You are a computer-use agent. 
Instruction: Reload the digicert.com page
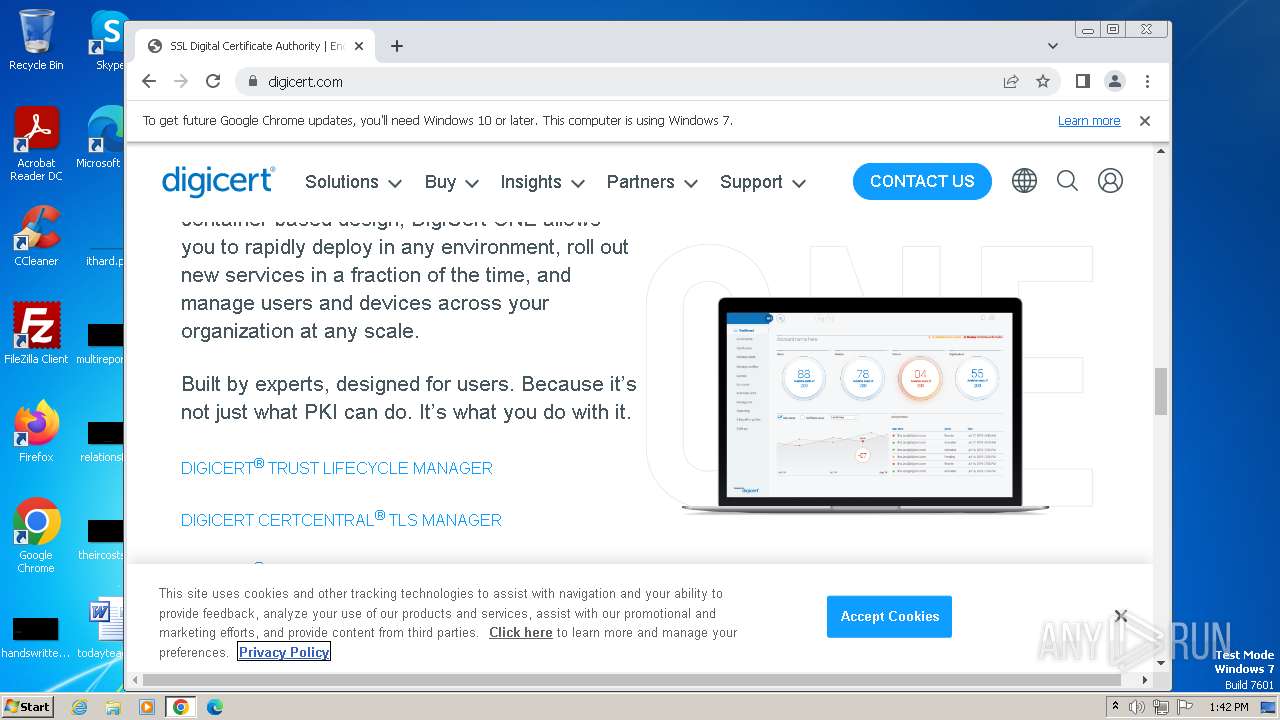213,81
